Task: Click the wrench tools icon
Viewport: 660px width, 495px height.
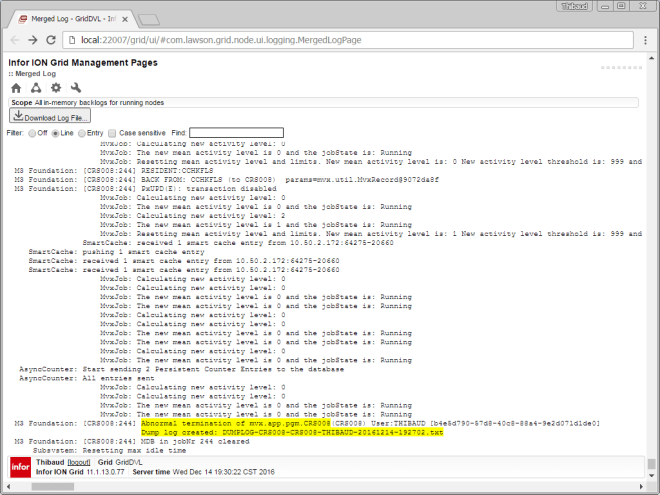Action: pos(76,88)
